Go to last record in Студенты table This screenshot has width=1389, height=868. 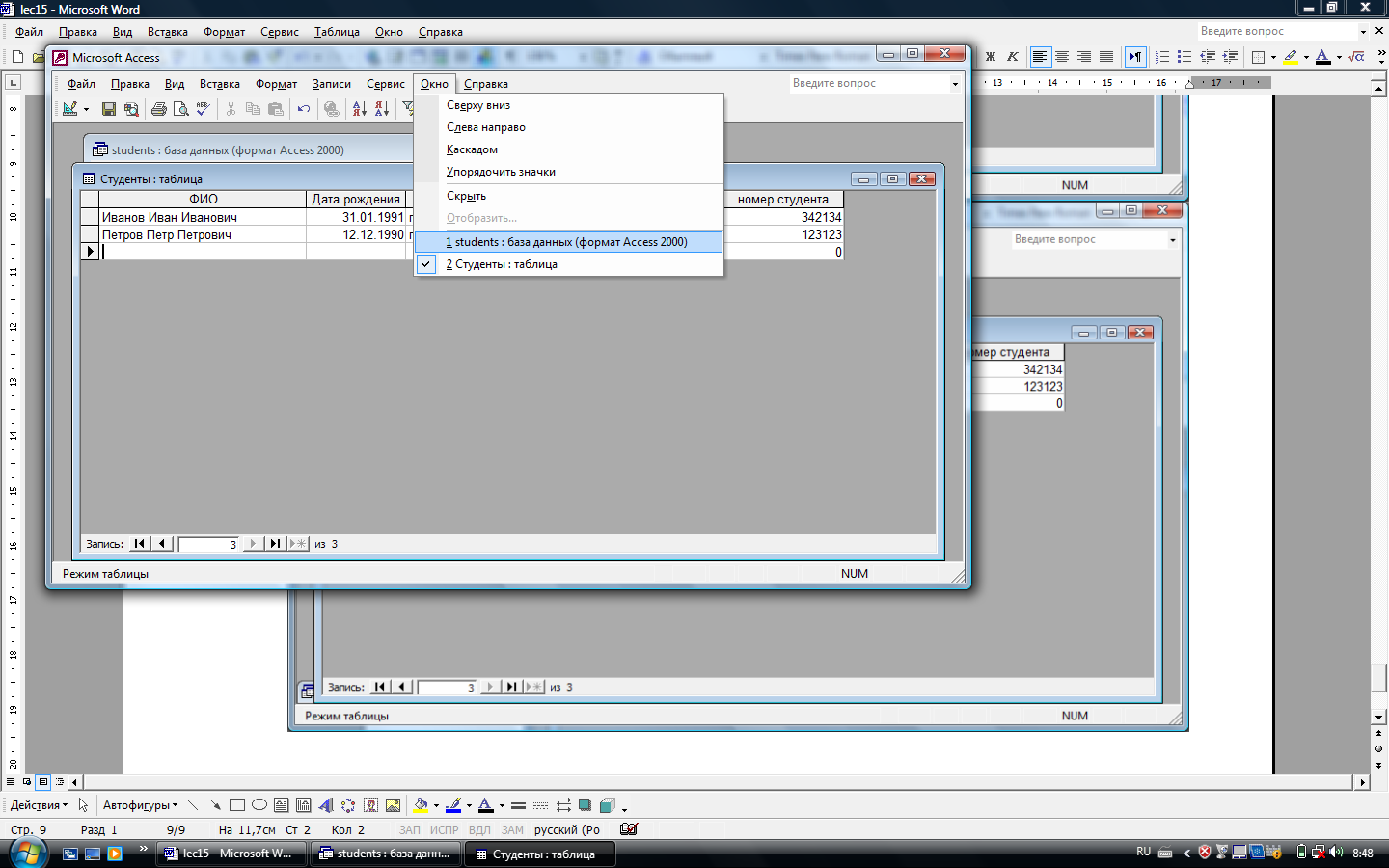275,544
